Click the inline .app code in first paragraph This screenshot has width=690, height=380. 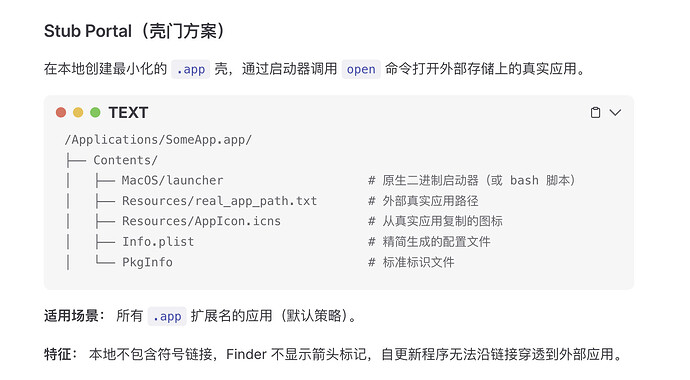click(x=191, y=69)
